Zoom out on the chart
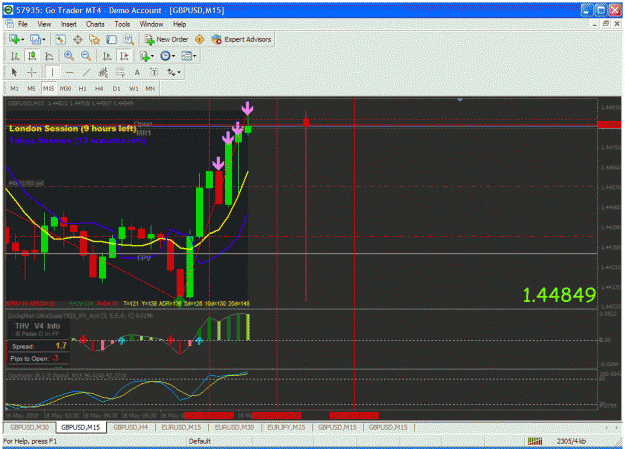Viewport: 625px width, 449px height. pos(86,56)
